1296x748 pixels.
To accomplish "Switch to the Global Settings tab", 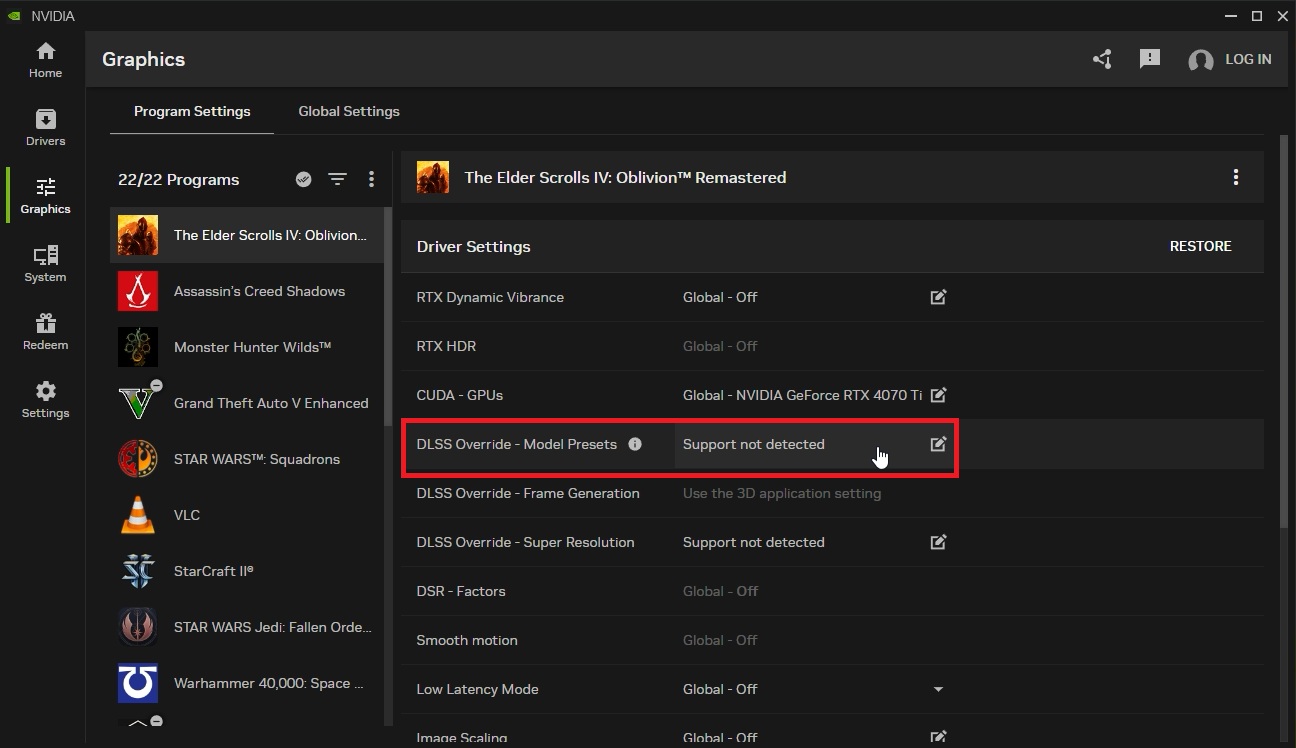I will point(349,111).
